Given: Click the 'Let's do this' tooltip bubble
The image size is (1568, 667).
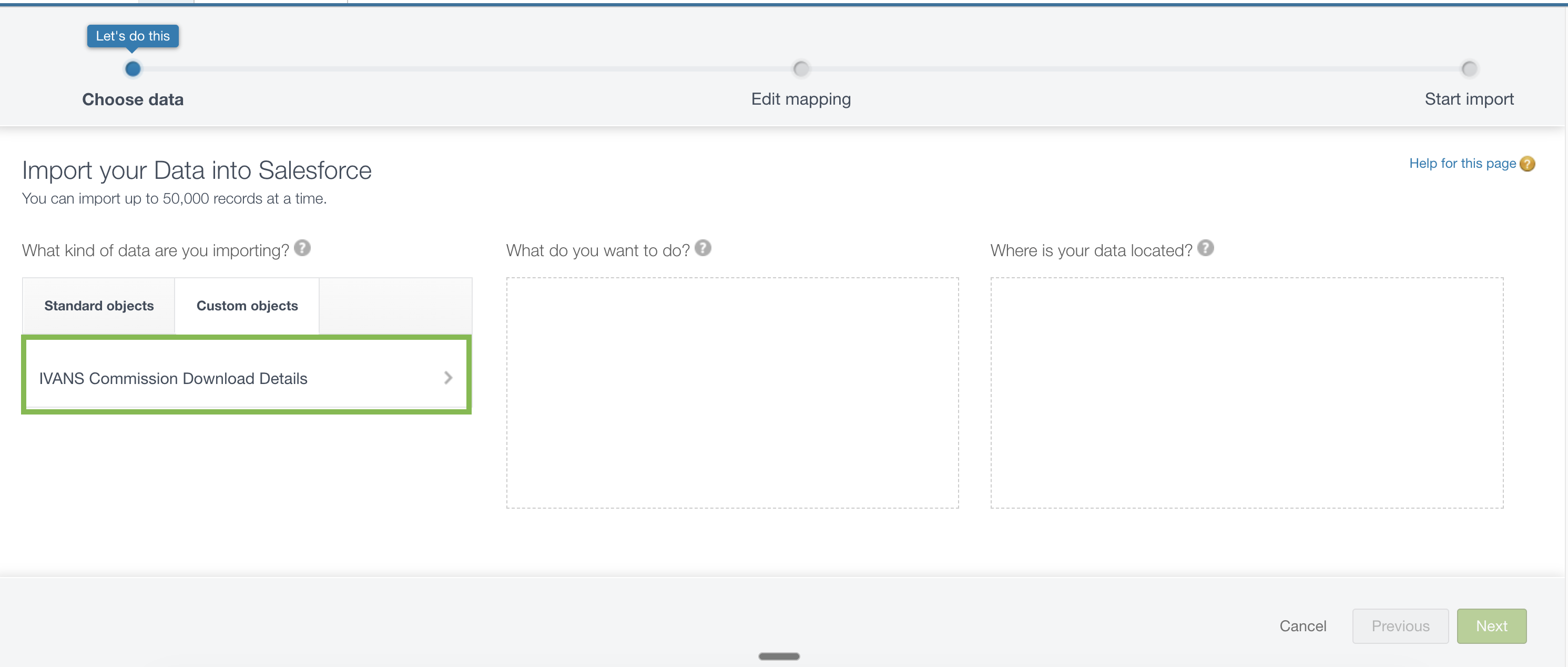Looking at the screenshot, I should click(x=133, y=36).
